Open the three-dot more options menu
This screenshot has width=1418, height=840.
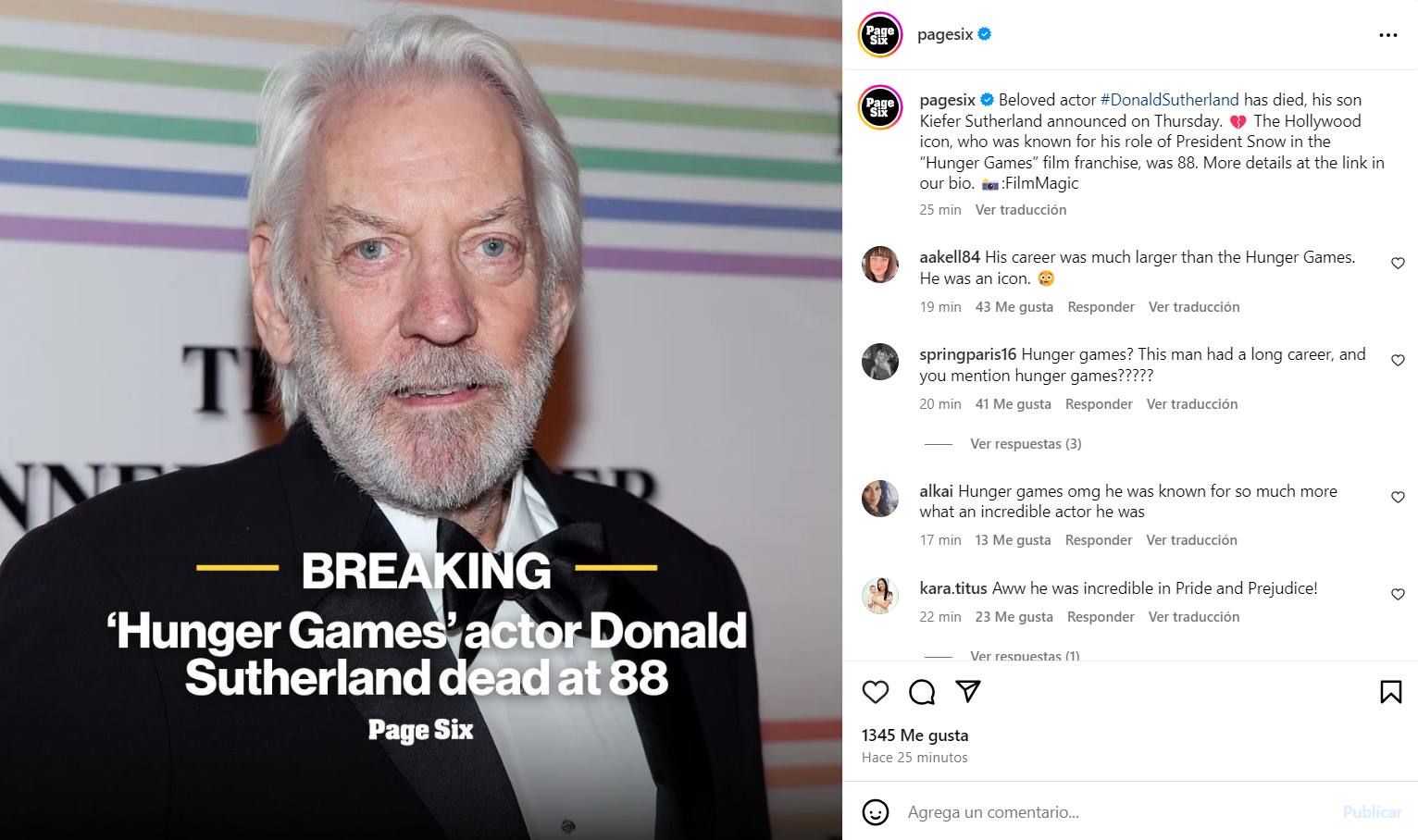(1387, 35)
